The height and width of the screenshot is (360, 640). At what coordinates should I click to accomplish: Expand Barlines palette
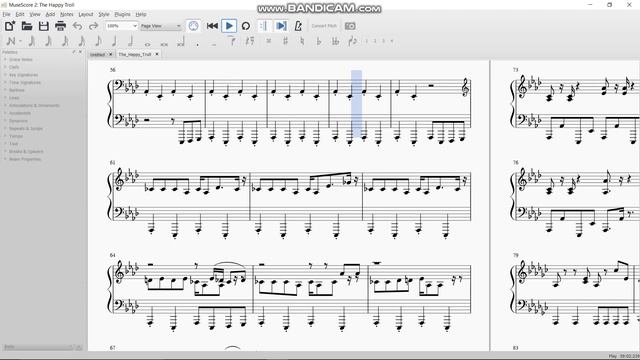point(17,90)
